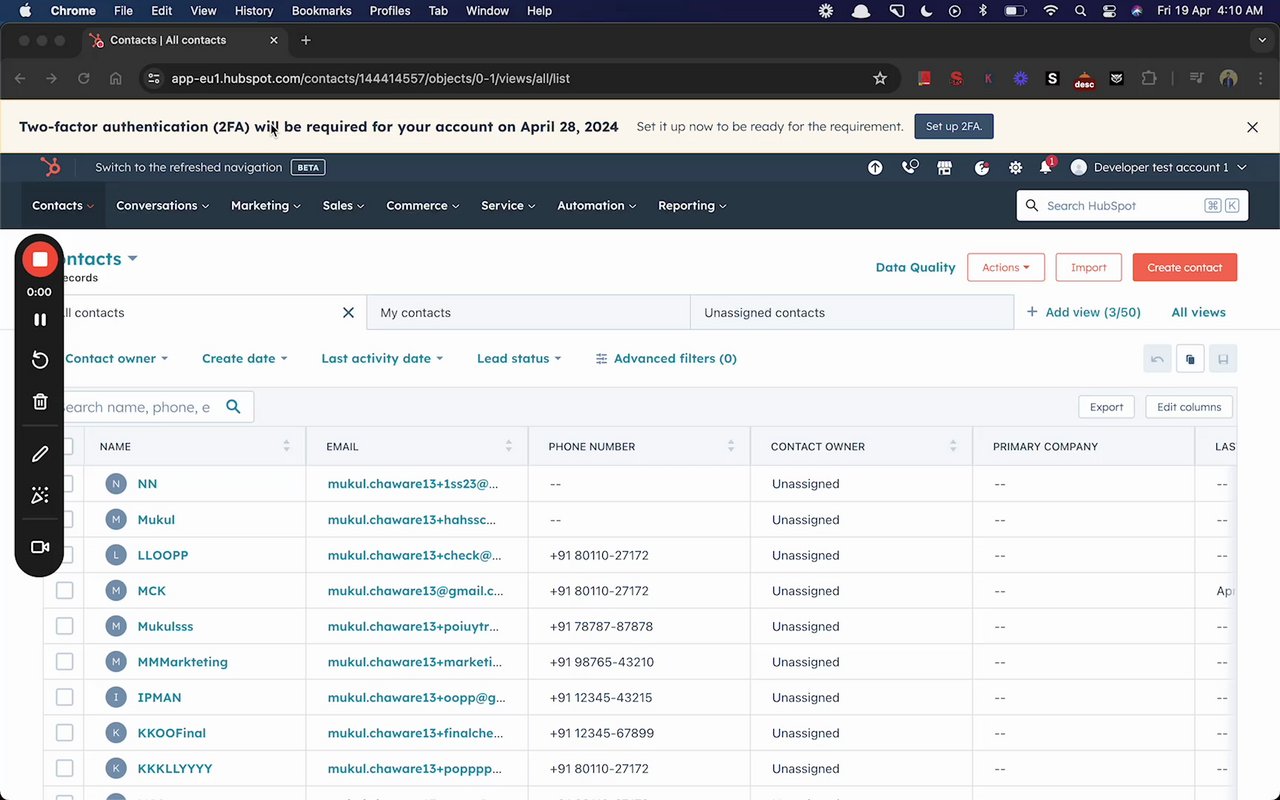The height and width of the screenshot is (800, 1280).
Task: Select the IPMAN contact checkbox
Action: [x=65, y=697]
